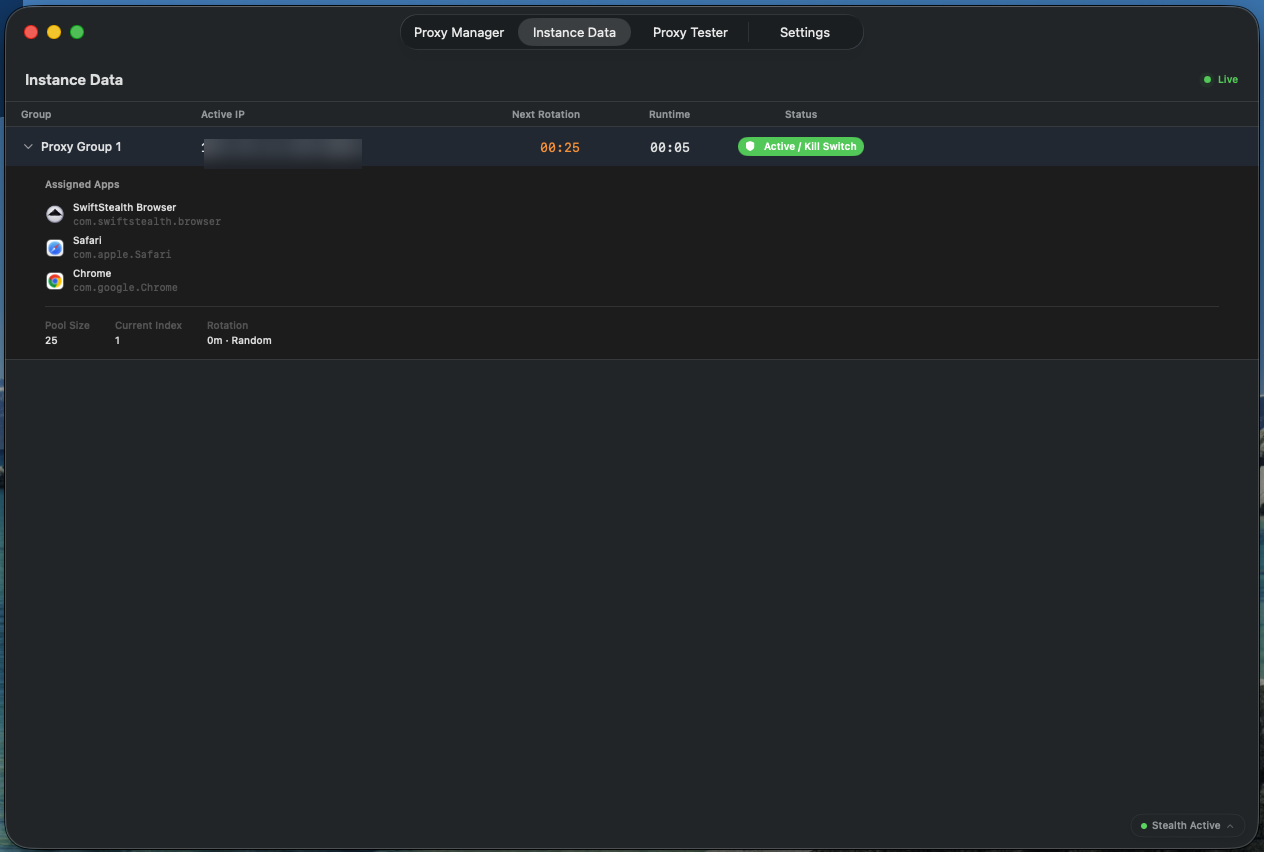Click the com.google.Chrome bundle ID
The width and height of the screenshot is (1264, 852).
point(125,287)
